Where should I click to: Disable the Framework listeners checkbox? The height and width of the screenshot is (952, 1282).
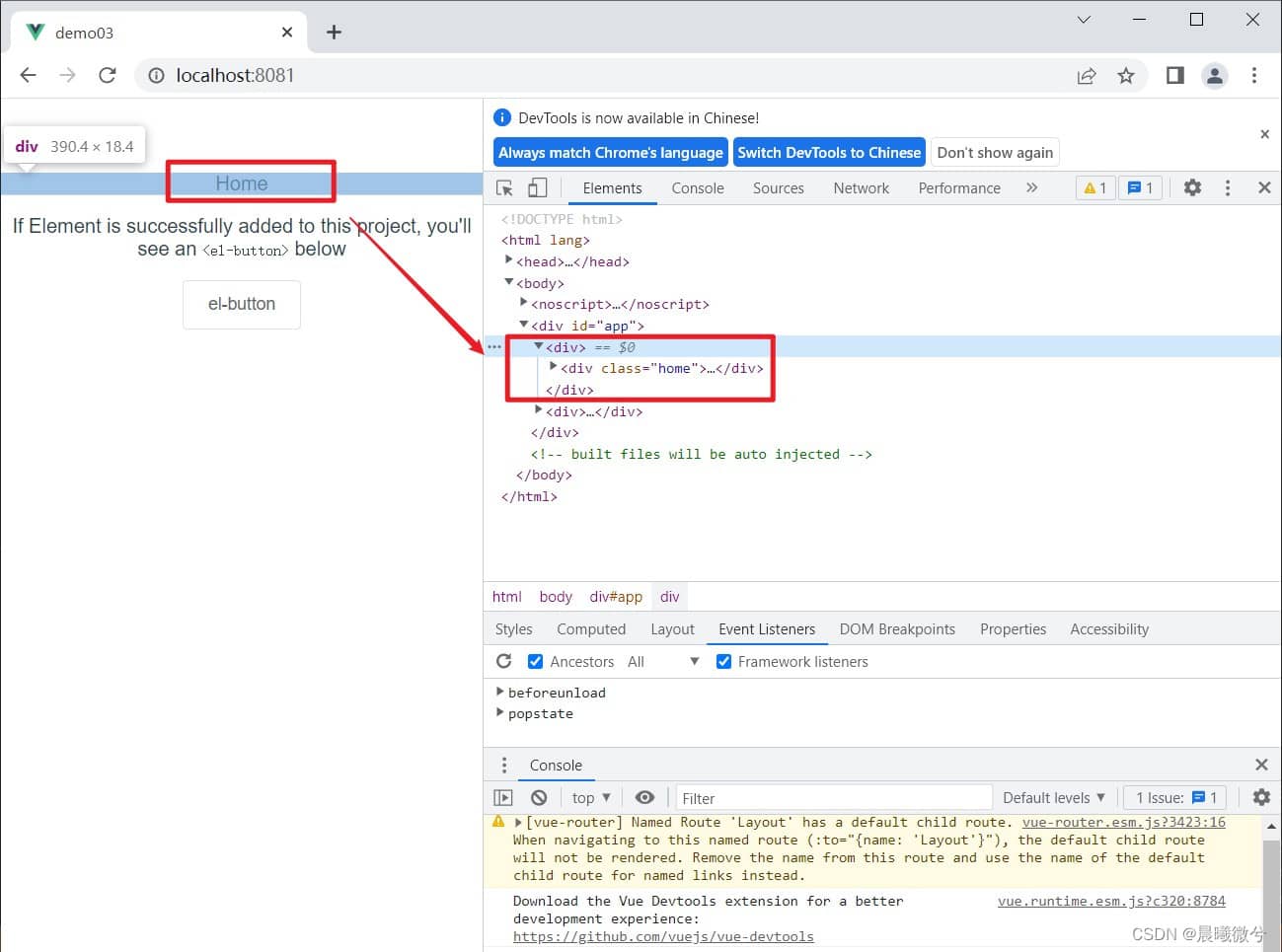coord(723,662)
